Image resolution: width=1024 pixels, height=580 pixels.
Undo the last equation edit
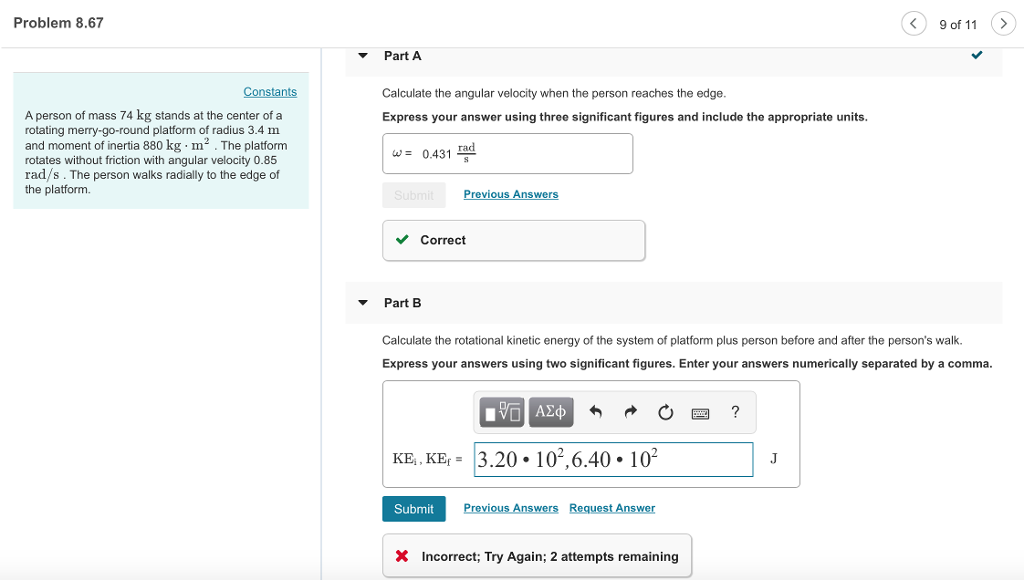596,412
